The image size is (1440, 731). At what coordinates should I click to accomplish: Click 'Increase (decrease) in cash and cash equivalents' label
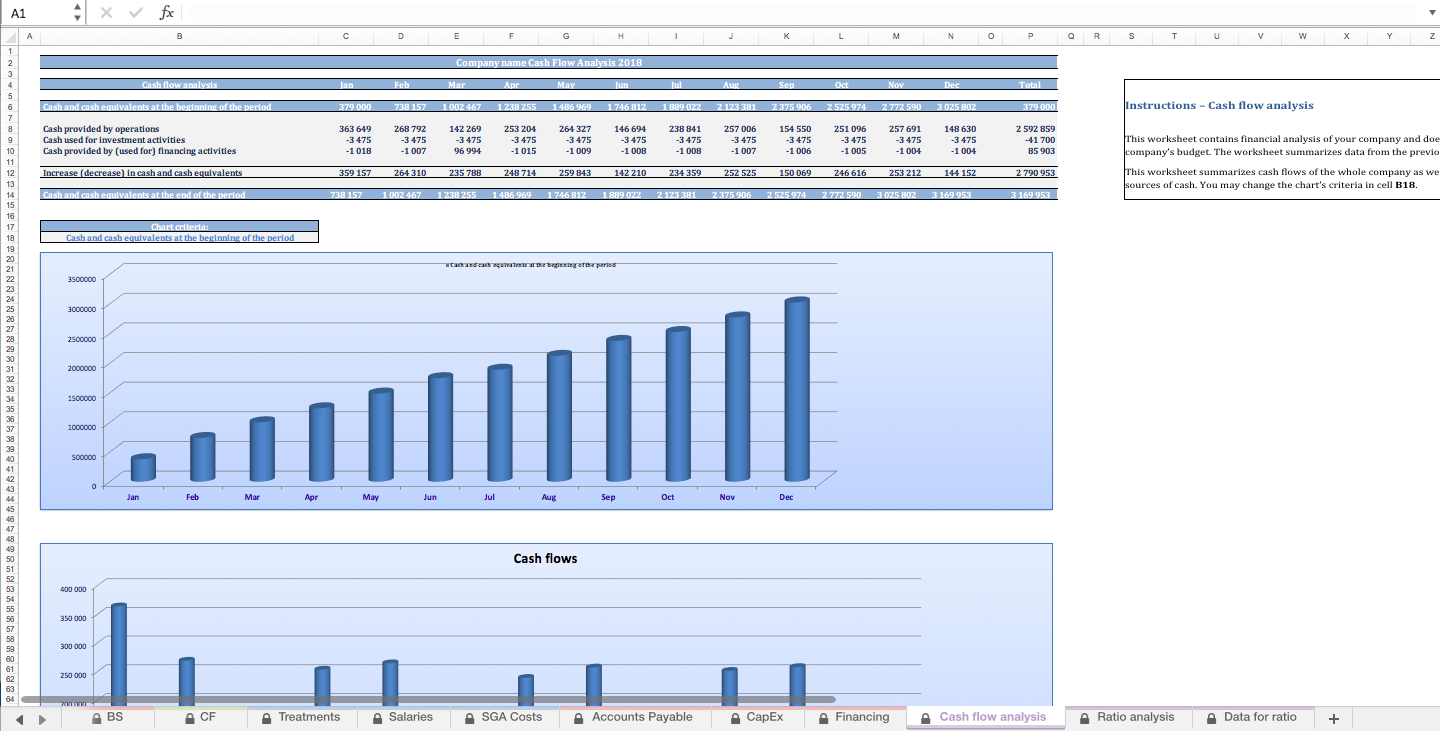[x=142, y=173]
